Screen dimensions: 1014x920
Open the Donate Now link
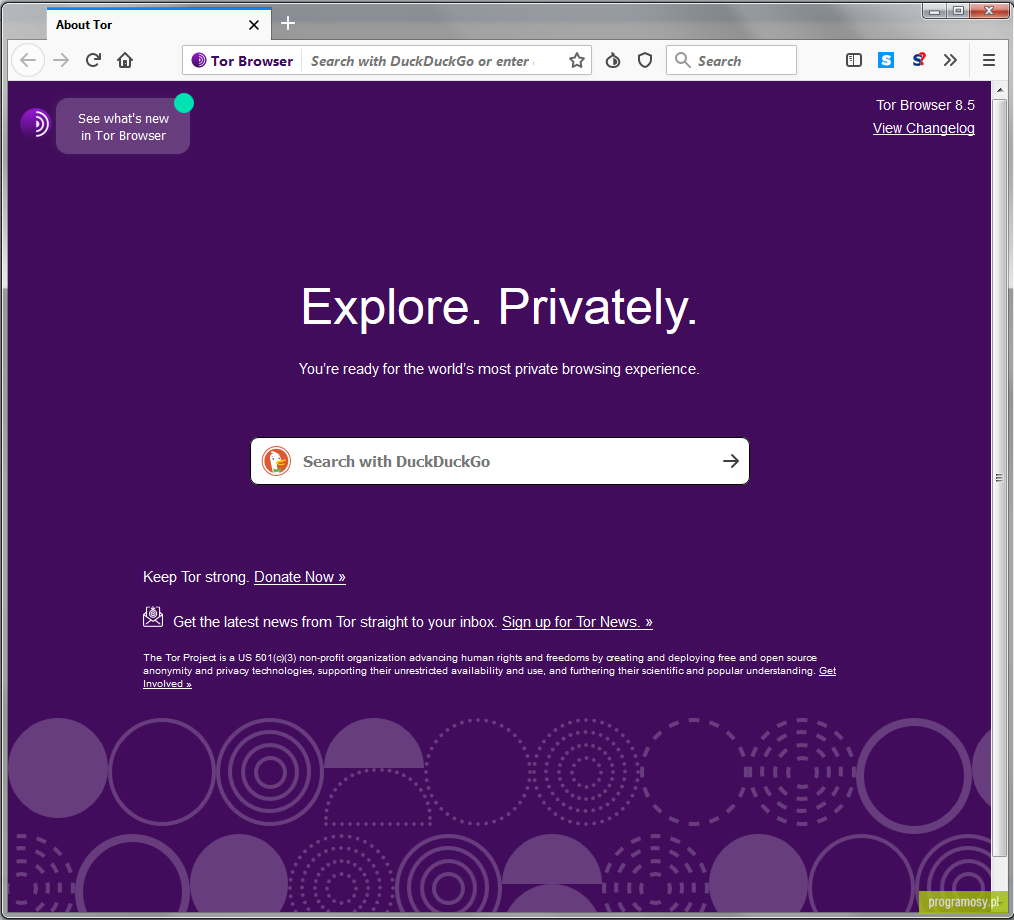299,577
